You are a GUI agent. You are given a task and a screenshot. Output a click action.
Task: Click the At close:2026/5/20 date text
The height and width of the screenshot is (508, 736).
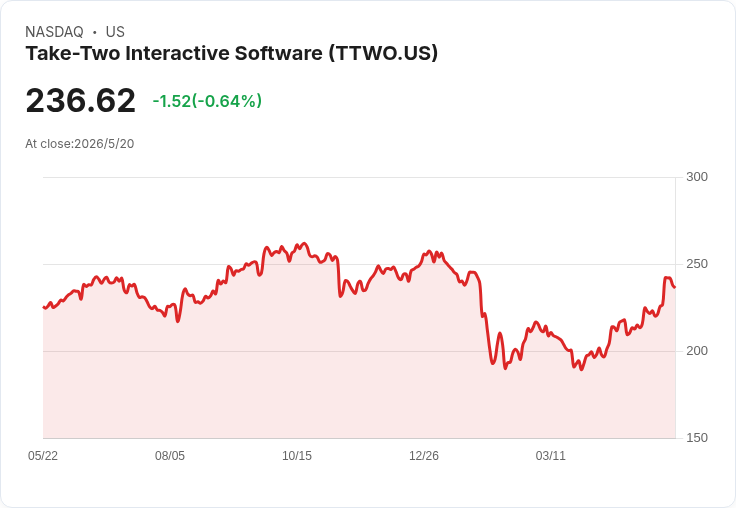(x=80, y=144)
